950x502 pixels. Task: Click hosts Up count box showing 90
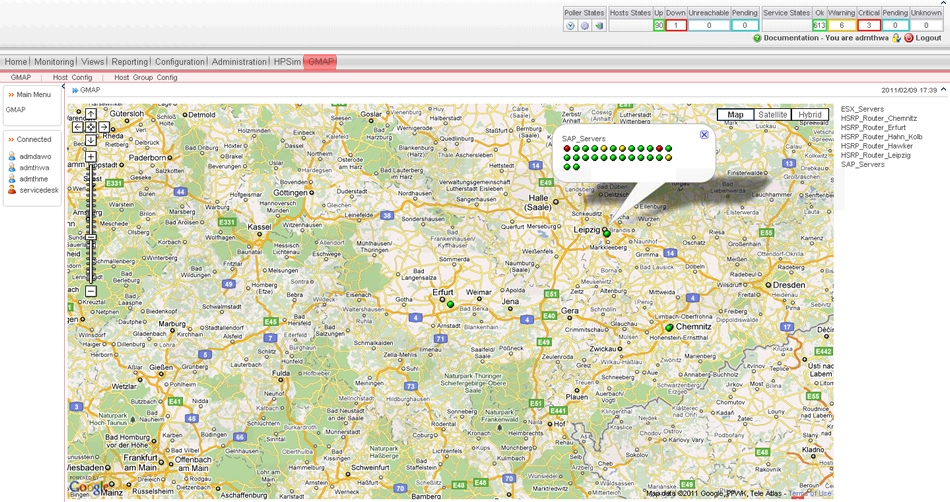(x=659, y=25)
